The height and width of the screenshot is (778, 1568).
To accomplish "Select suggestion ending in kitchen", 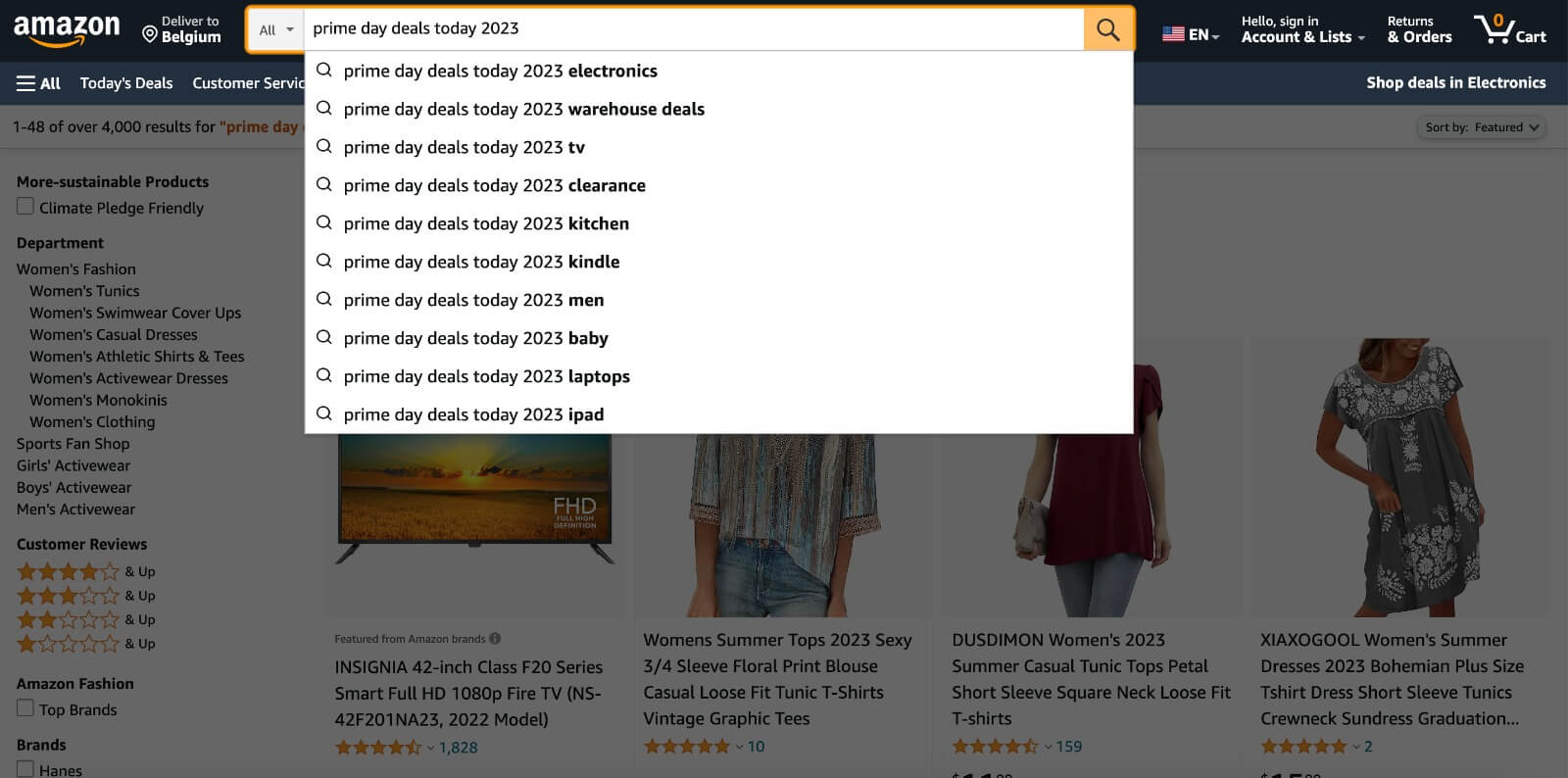I will pos(719,223).
